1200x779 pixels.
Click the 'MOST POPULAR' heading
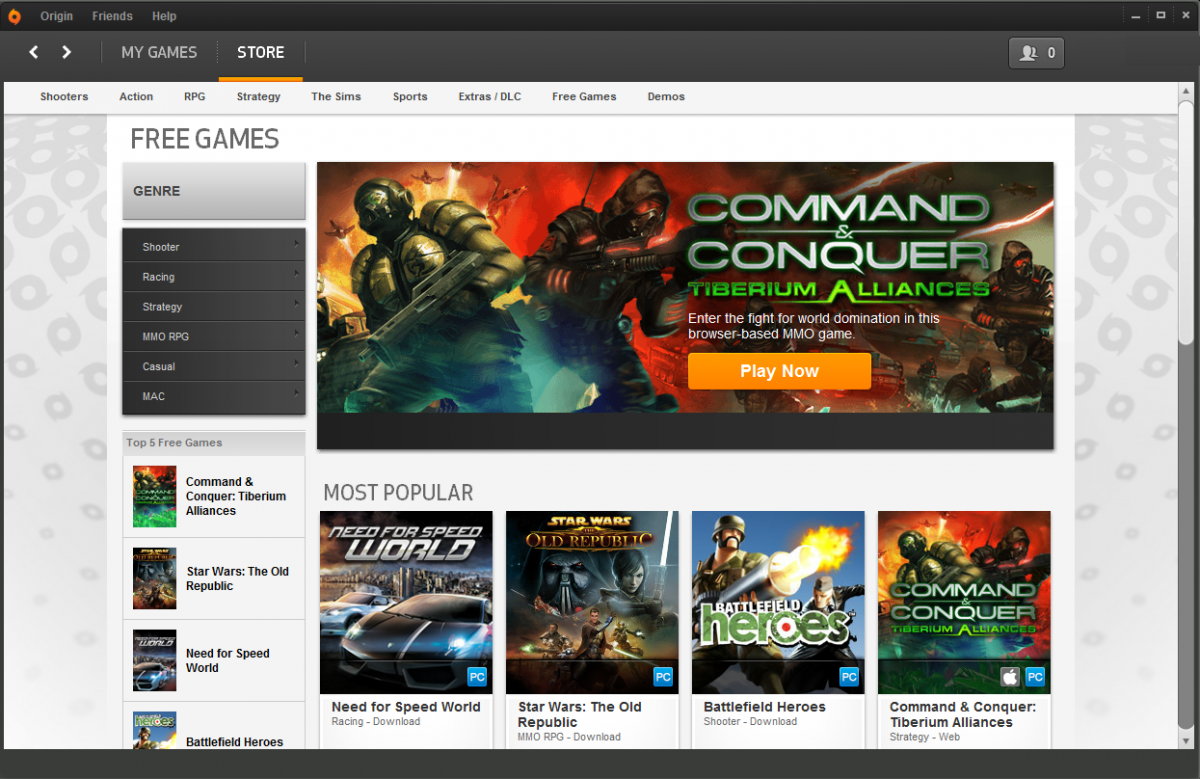coord(398,492)
